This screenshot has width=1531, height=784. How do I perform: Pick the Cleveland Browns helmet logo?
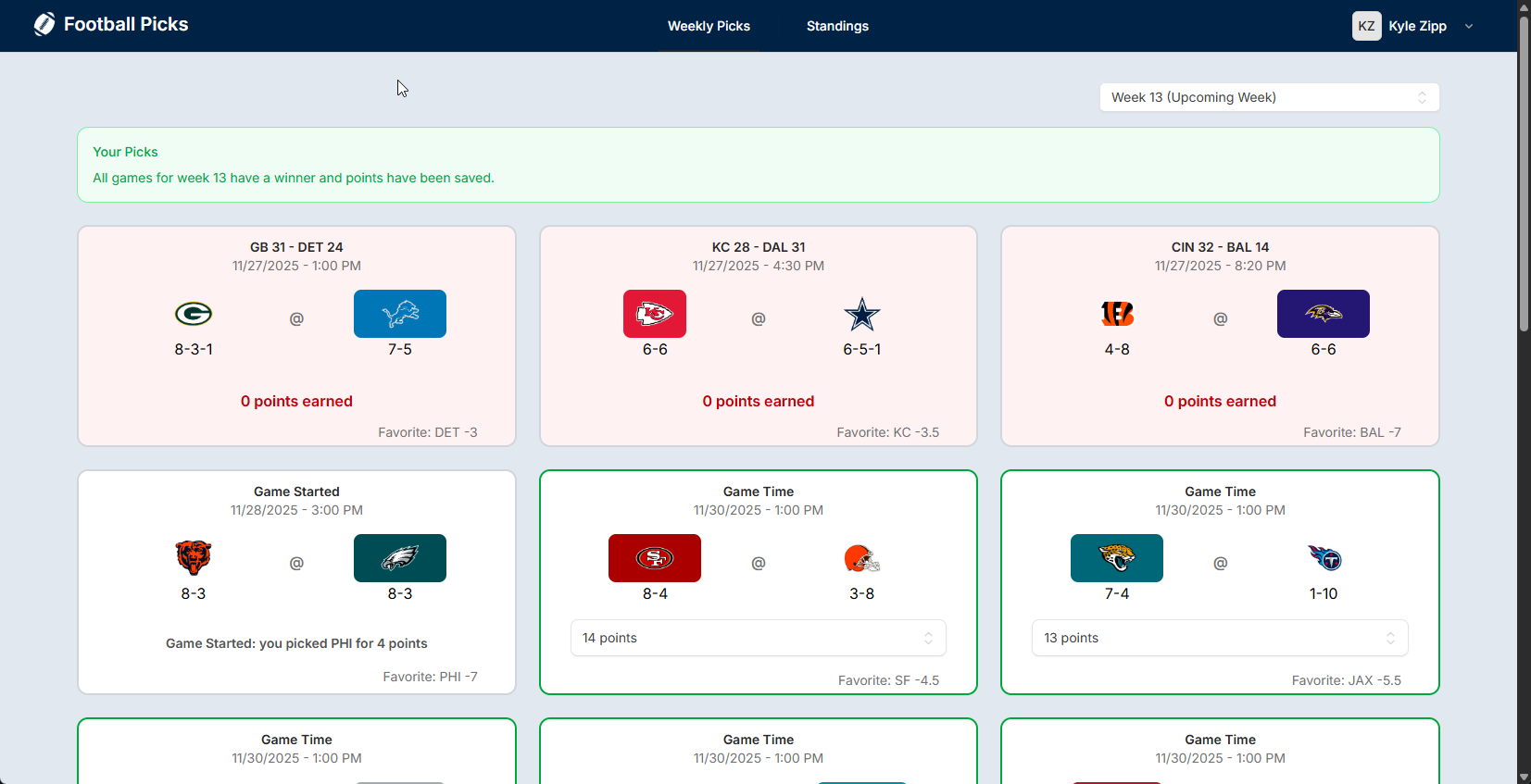click(x=861, y=558)
